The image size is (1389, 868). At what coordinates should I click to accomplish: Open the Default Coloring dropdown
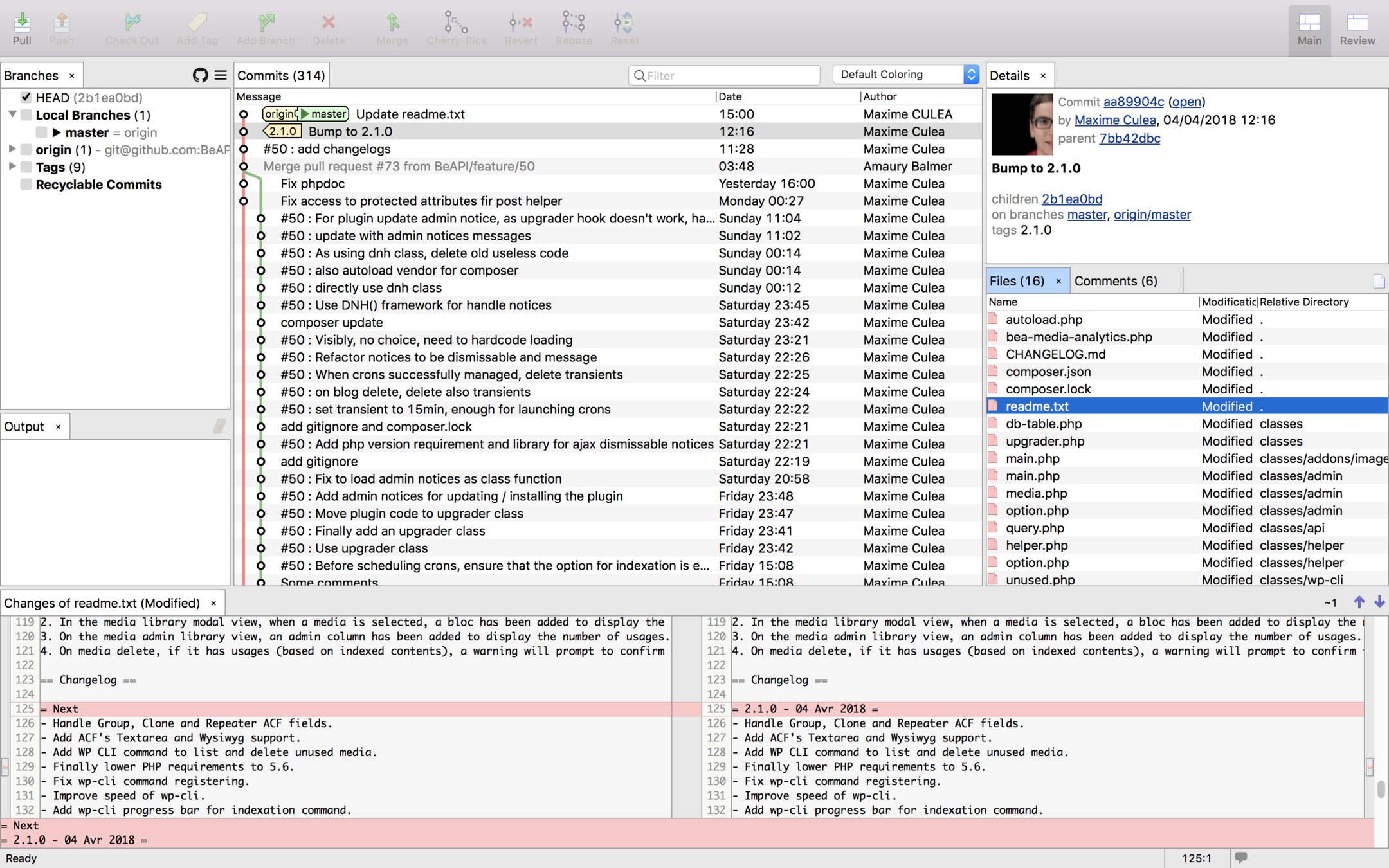coord(905,75)
